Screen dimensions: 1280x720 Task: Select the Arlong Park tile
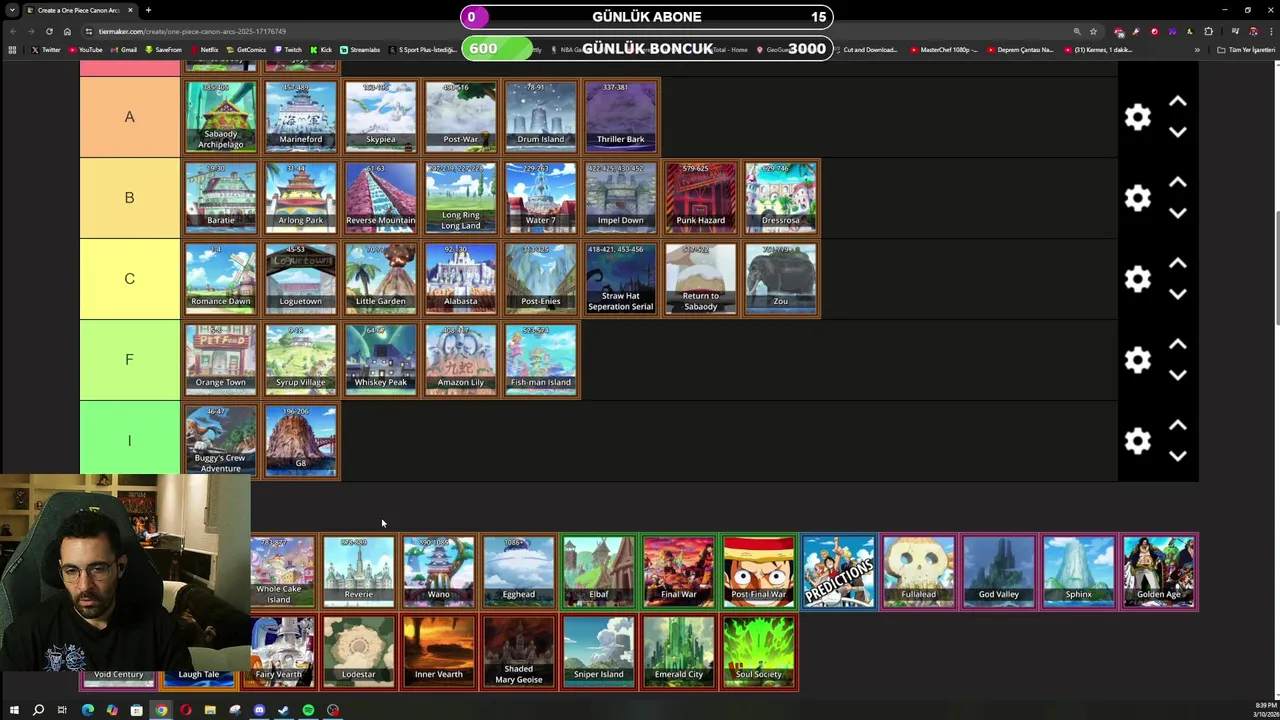[300, 198]
